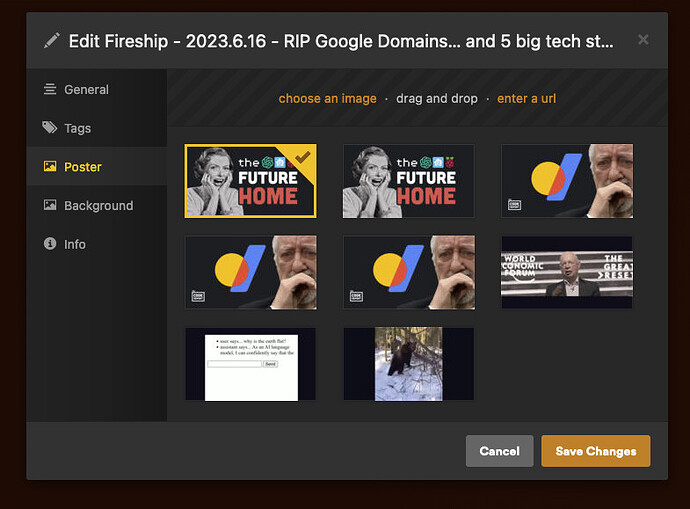
Task: Click the Info circle icon
Action: [50, 243]
